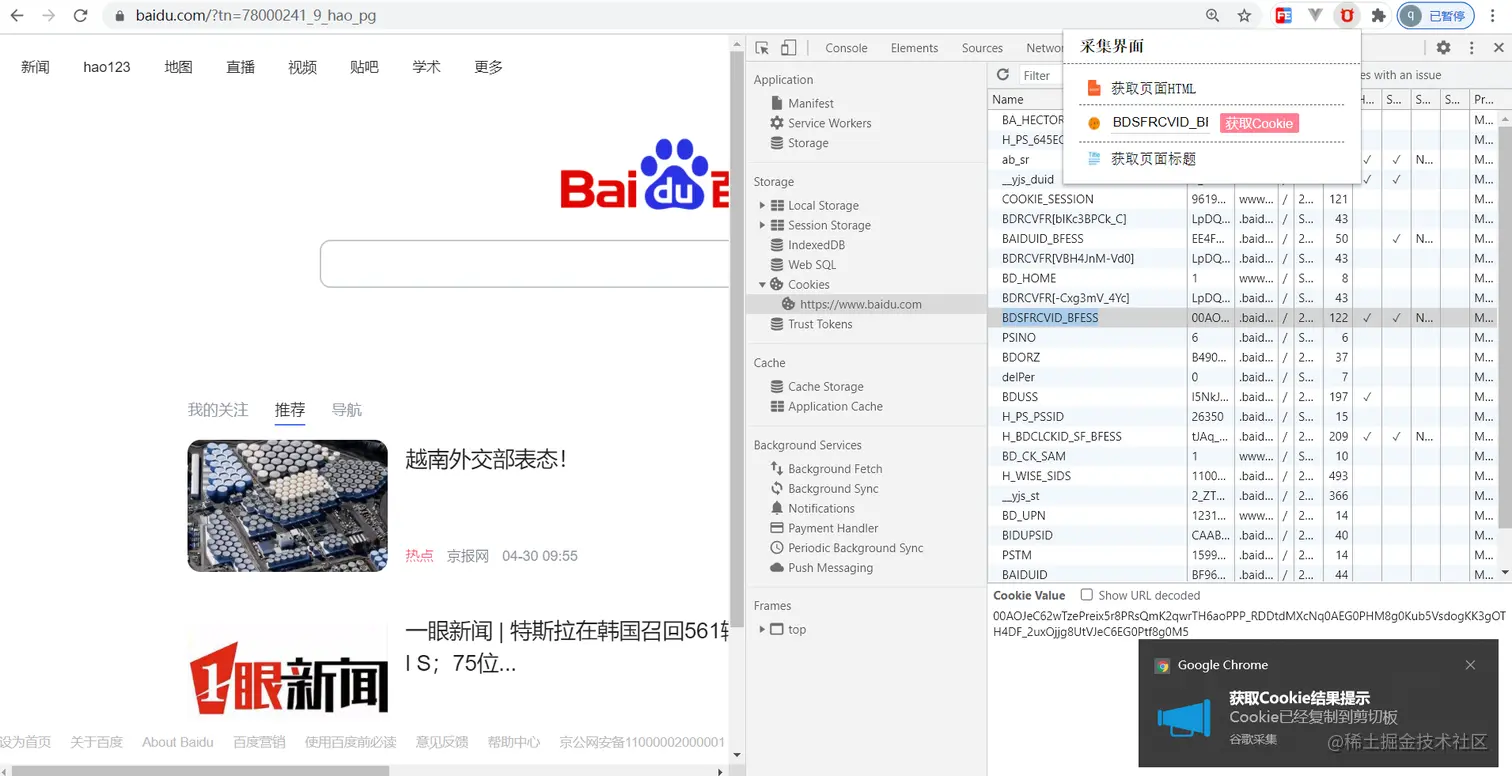Screen dimensions: 1512x776
Task: Expand the Session Storage tree node
Action: click(x=762, y=225)
